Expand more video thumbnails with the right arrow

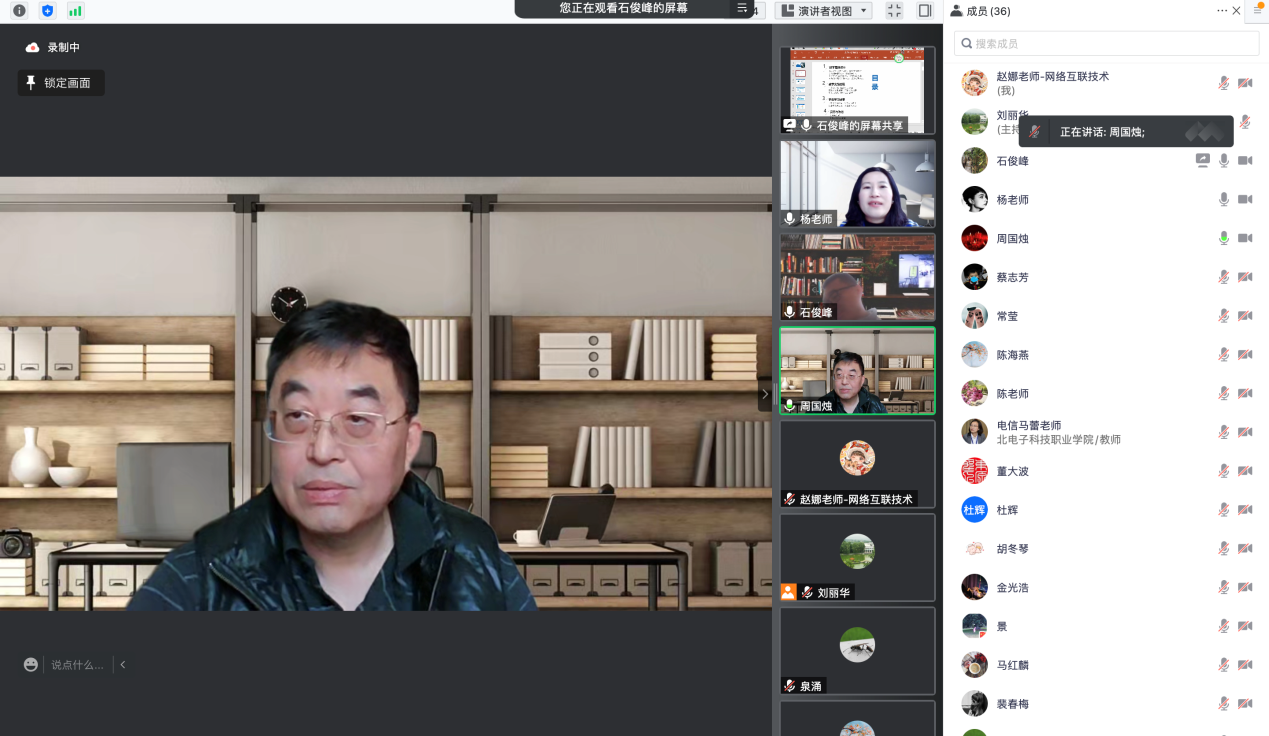click(765, 394)
